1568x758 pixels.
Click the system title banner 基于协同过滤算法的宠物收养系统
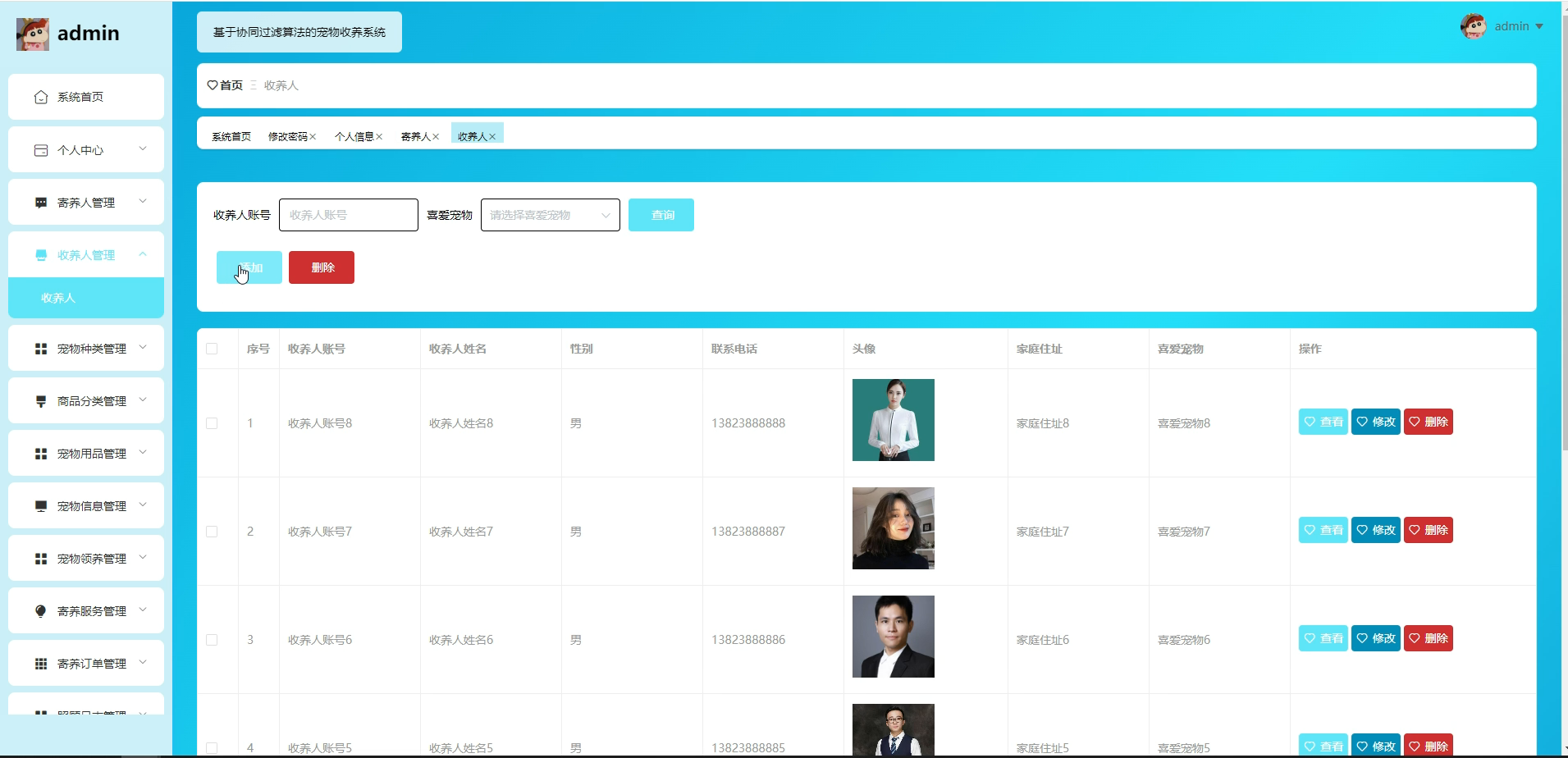pos(299,32)
